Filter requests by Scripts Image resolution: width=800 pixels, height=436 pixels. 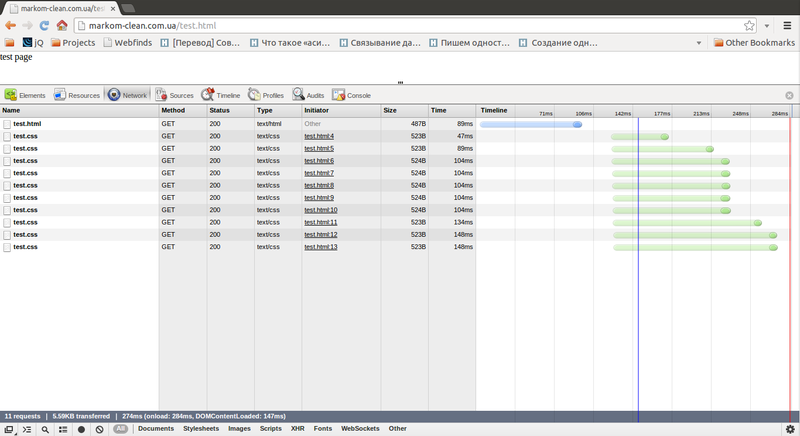point(270,429)
